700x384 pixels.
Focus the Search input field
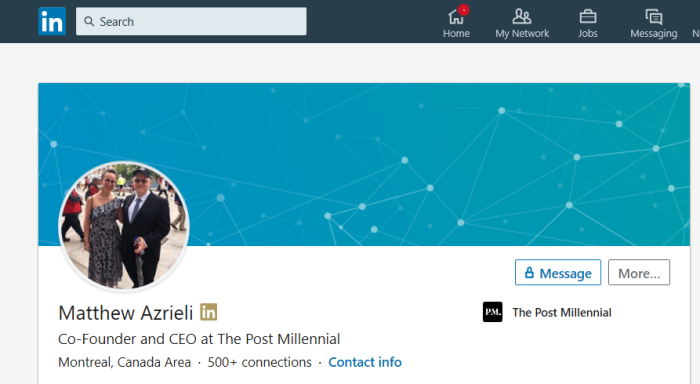191,21
